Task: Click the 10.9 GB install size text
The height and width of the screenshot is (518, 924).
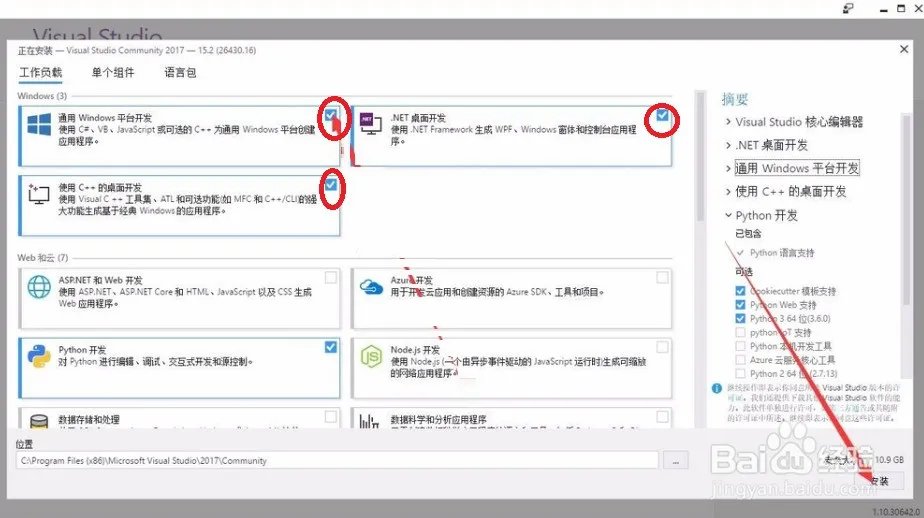Action: coord(889,460)
